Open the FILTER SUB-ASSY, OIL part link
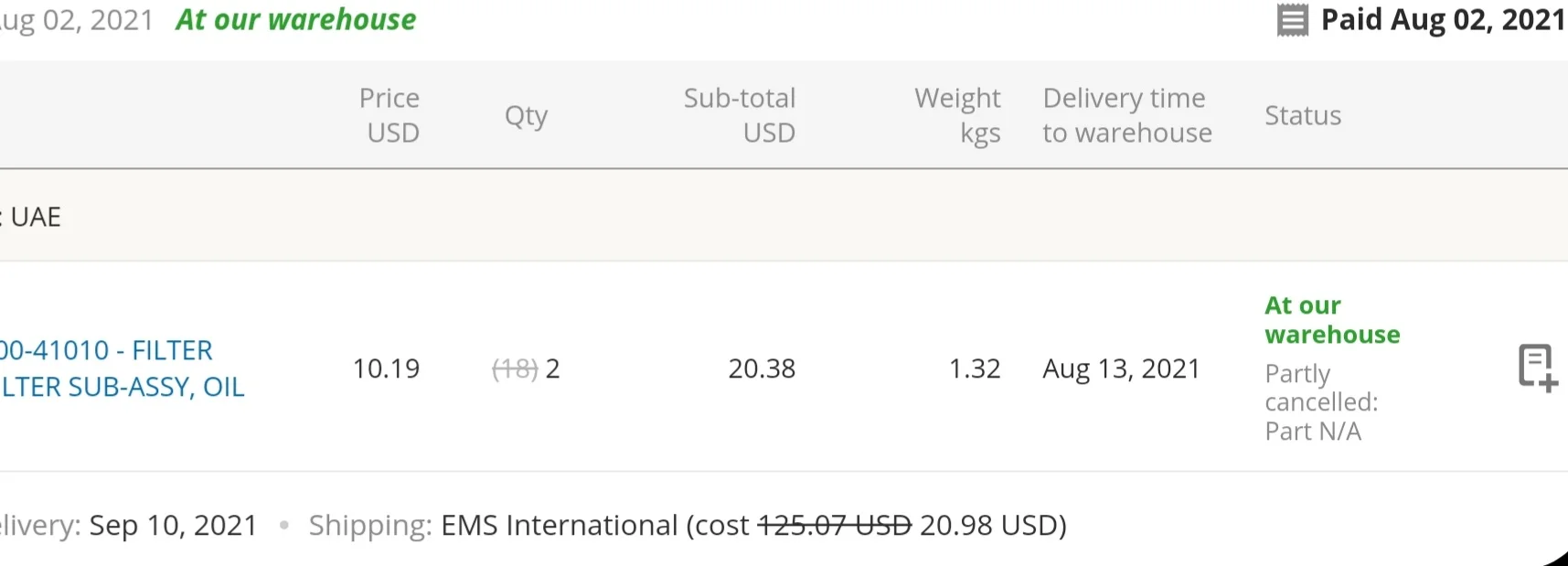 [123, 368]
